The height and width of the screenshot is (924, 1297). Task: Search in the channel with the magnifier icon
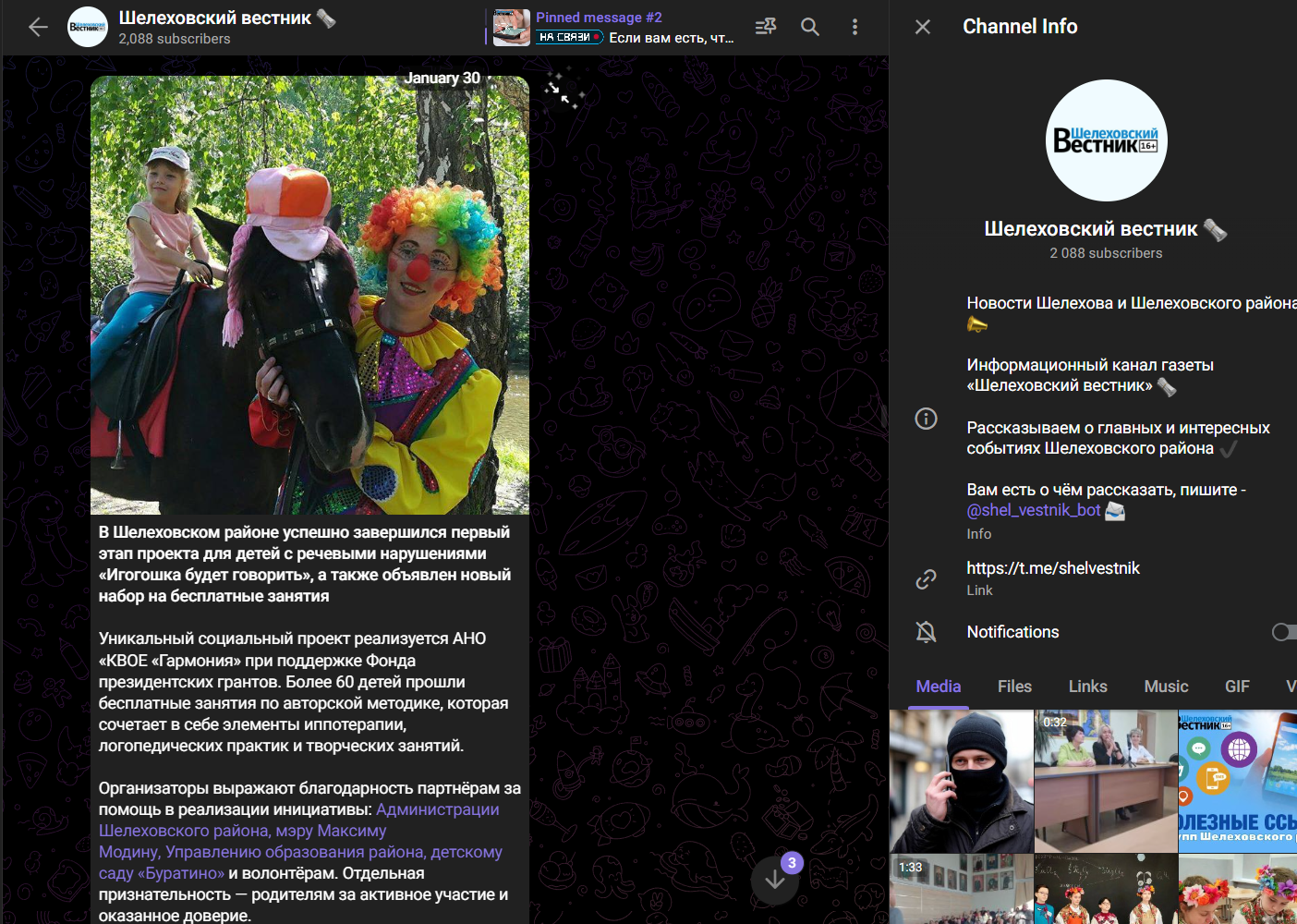point(810,27)
